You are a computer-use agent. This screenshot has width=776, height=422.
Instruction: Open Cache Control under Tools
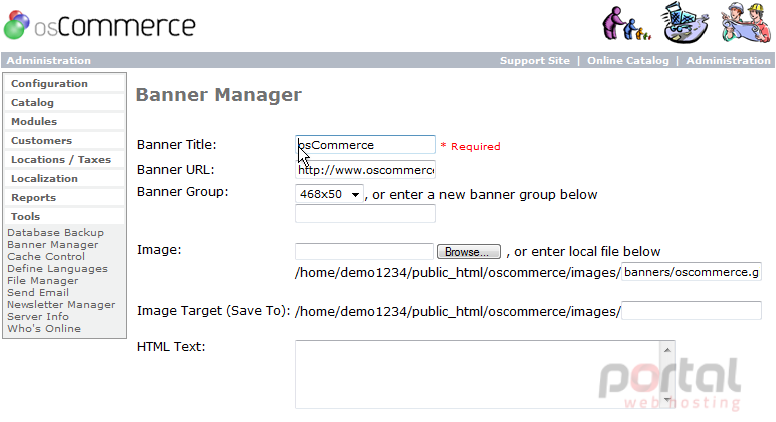46,256
